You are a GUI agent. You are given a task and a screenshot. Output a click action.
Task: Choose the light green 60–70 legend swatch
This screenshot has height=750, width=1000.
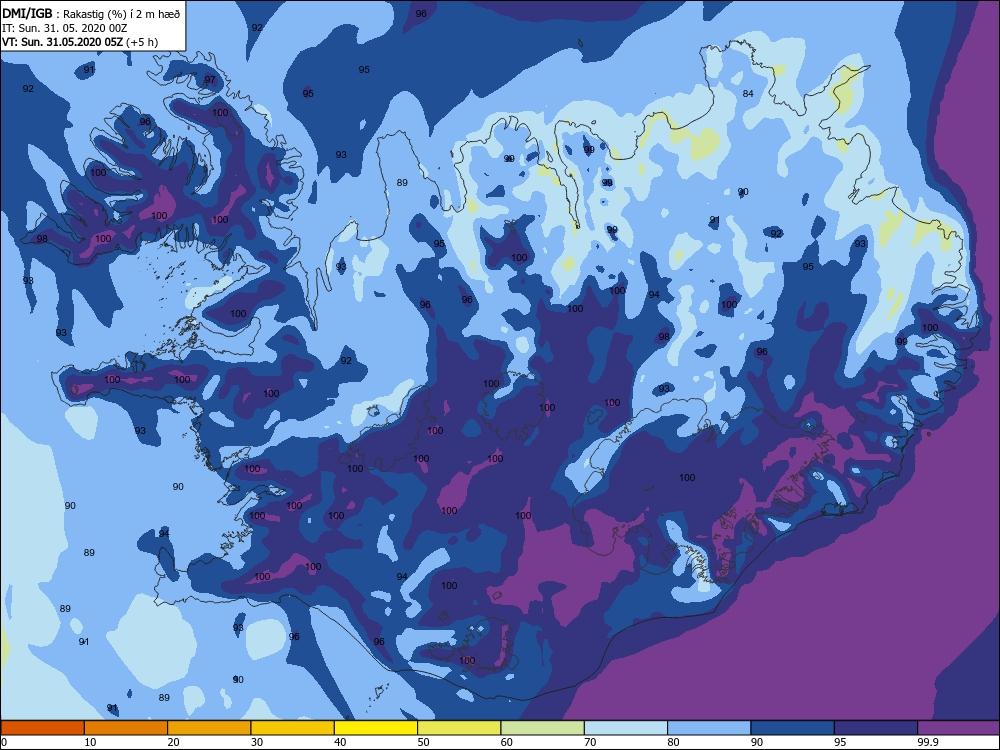[x=543, y=728]
